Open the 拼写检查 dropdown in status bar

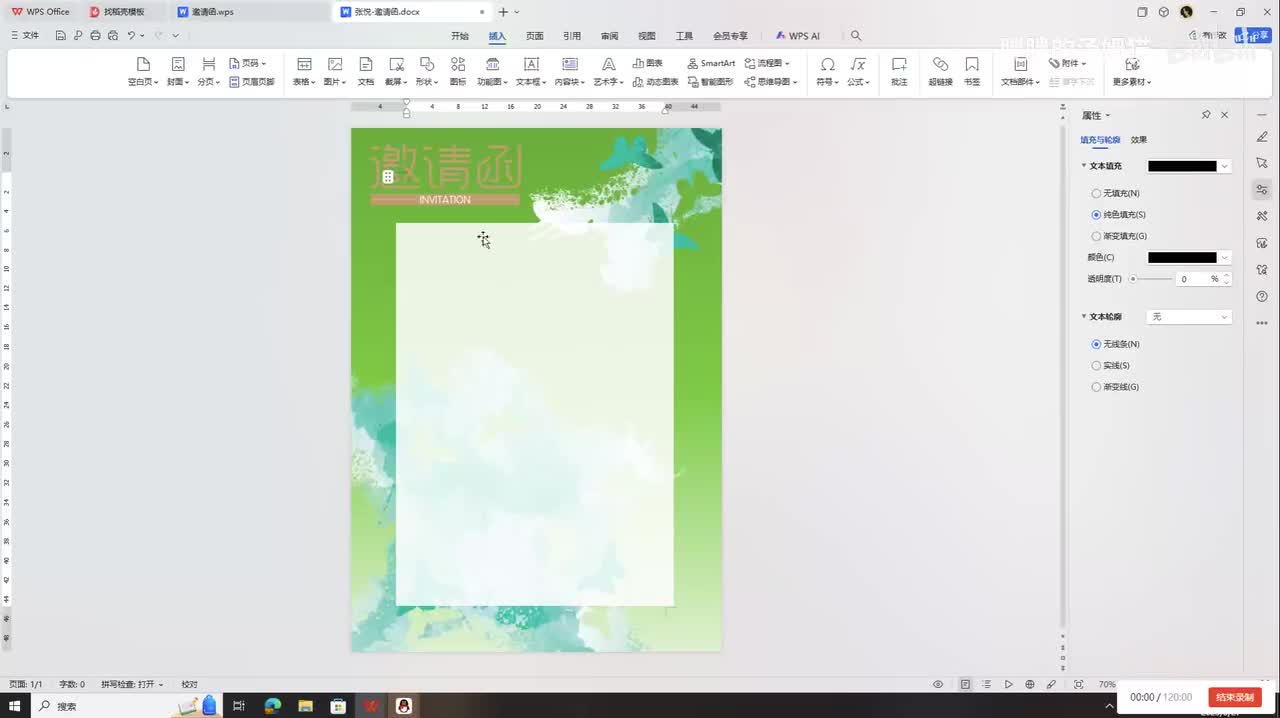(132, 684)
